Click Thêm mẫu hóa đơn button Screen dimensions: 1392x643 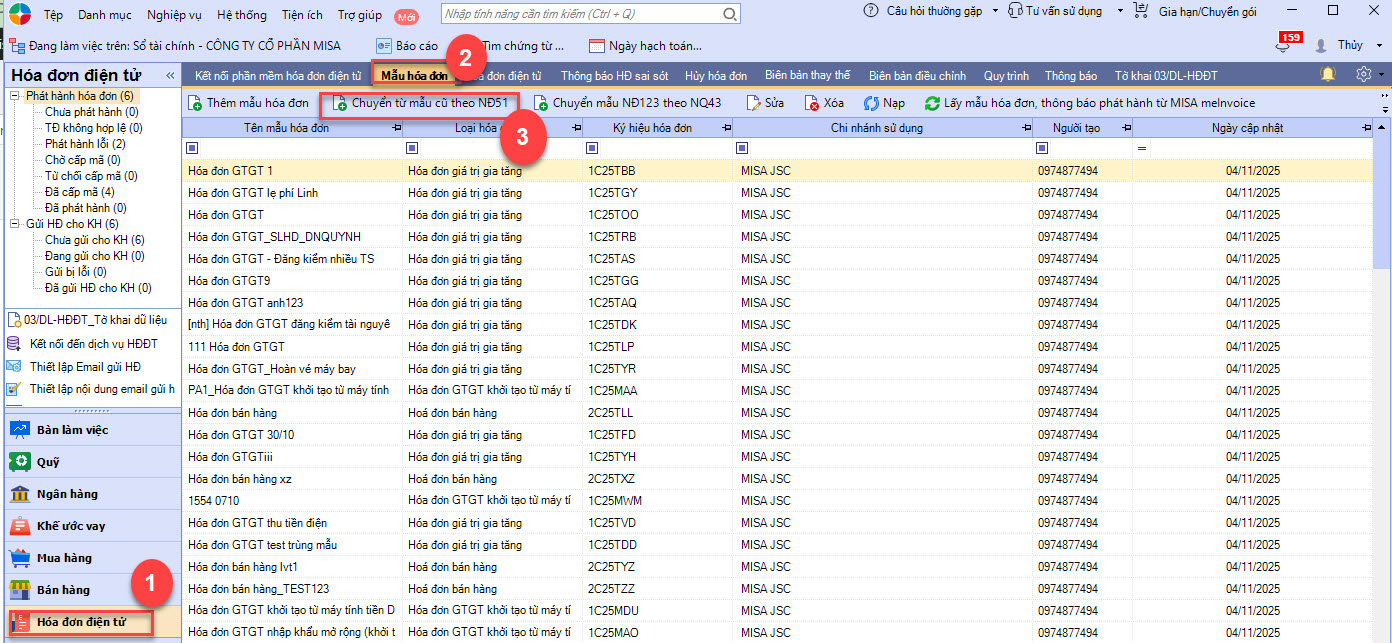248,103
